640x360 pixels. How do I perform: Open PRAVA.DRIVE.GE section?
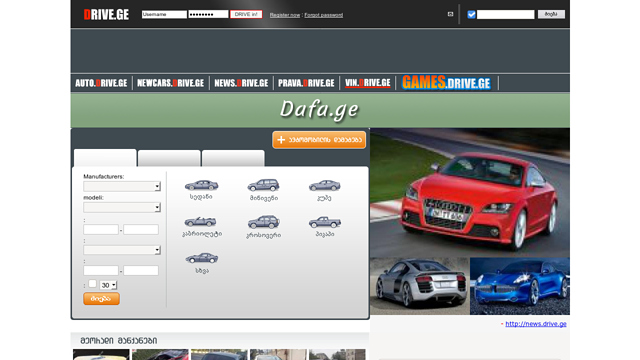pos(306,83)
